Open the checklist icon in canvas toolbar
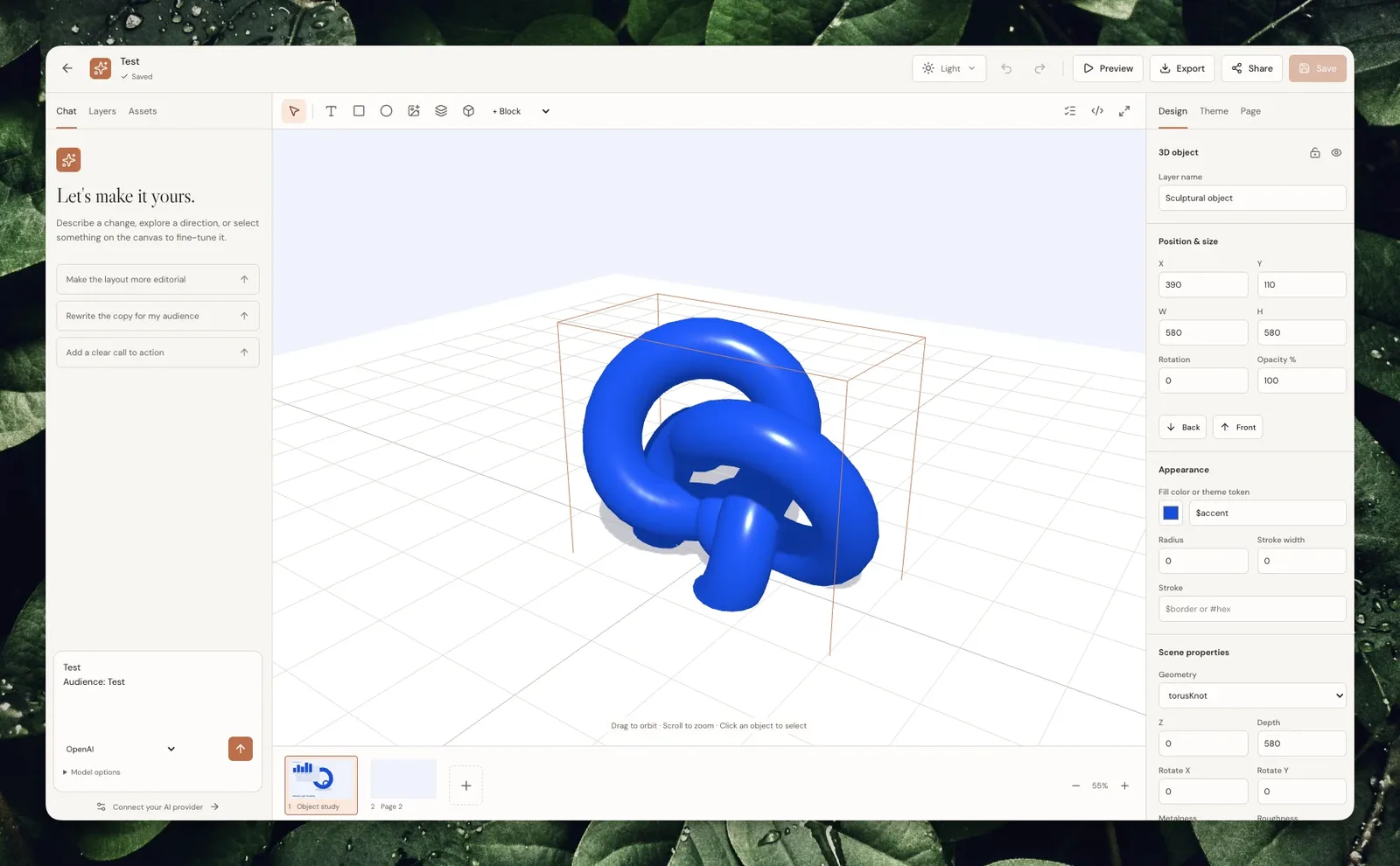Screen dimensions: 1400x866 (1070, 111)
